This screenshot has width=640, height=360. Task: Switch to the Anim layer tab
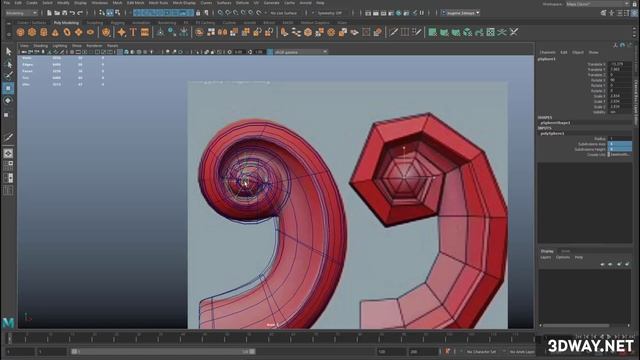pyautogui.click(x=565, y=251)
